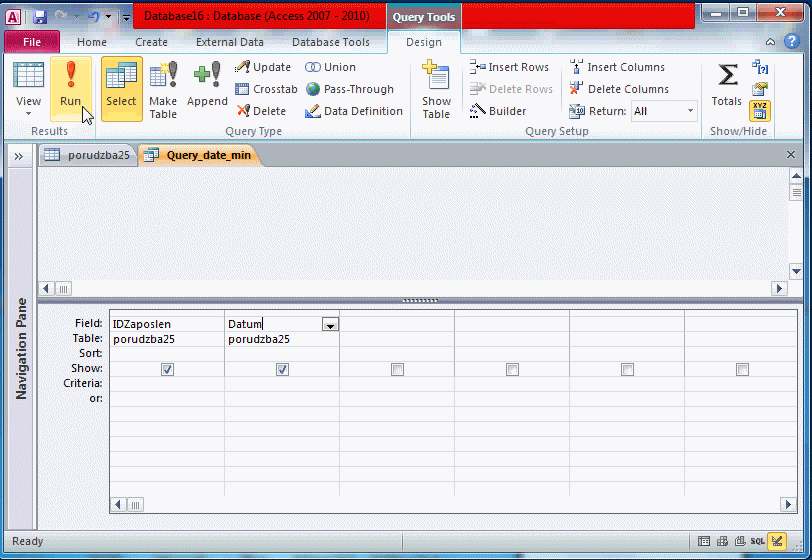Image resolution: width=812 pixels, height=560 pixels.
Task: Check Show box in sixth grid column
Action: [x=742, y=369]
